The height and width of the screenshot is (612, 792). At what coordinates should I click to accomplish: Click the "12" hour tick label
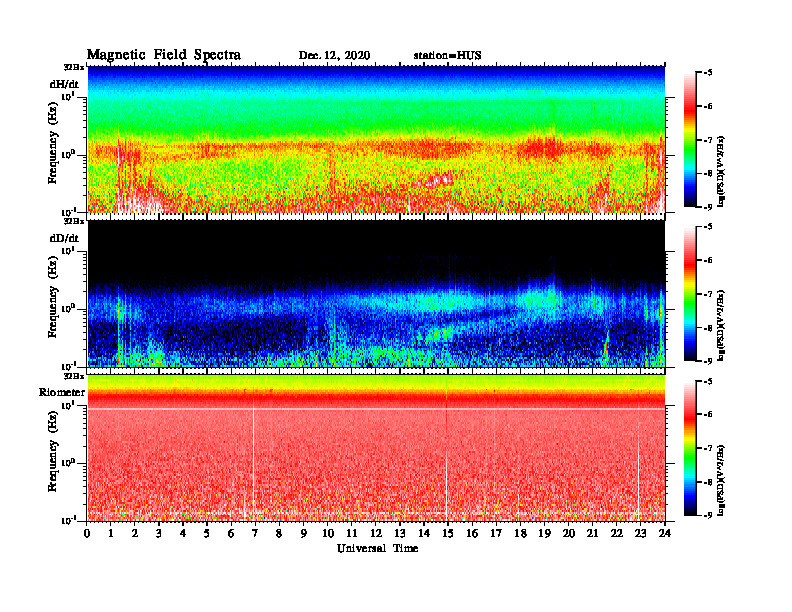[x=376, y=534]
